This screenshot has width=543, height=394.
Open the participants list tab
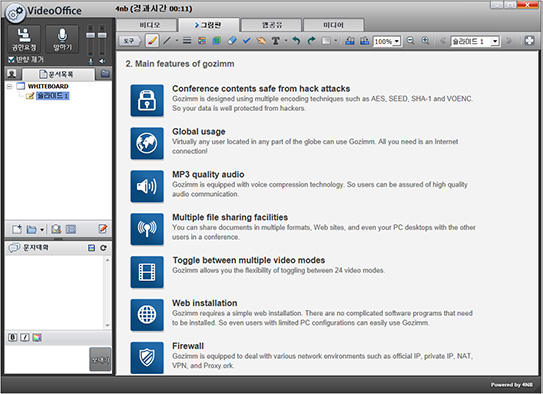coord(12,74)
